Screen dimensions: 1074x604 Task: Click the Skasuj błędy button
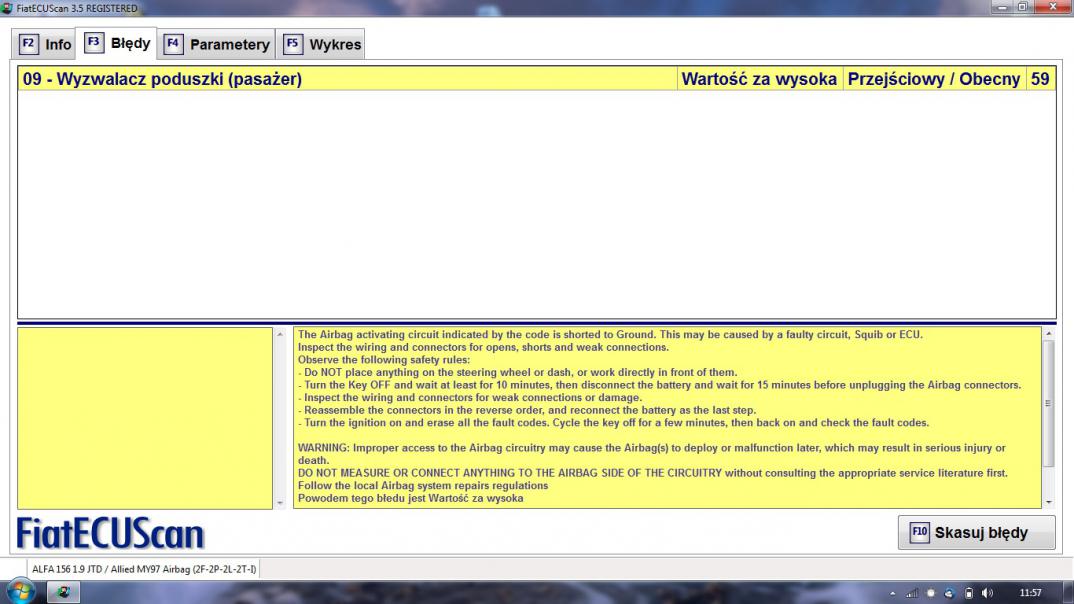pos(976,532)
